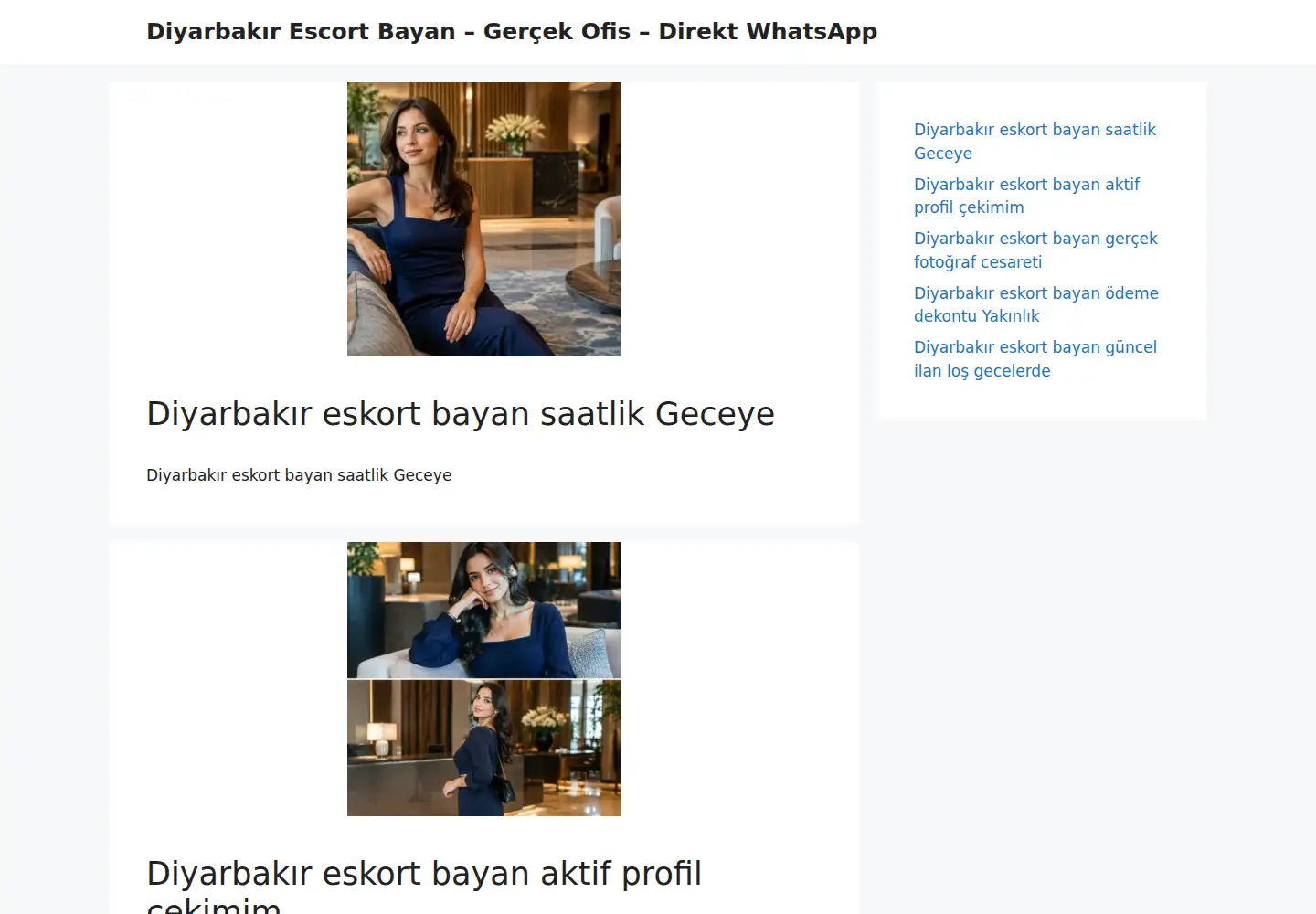
Task: Click the excerpt text under the first heading
Action: [299, 475]
